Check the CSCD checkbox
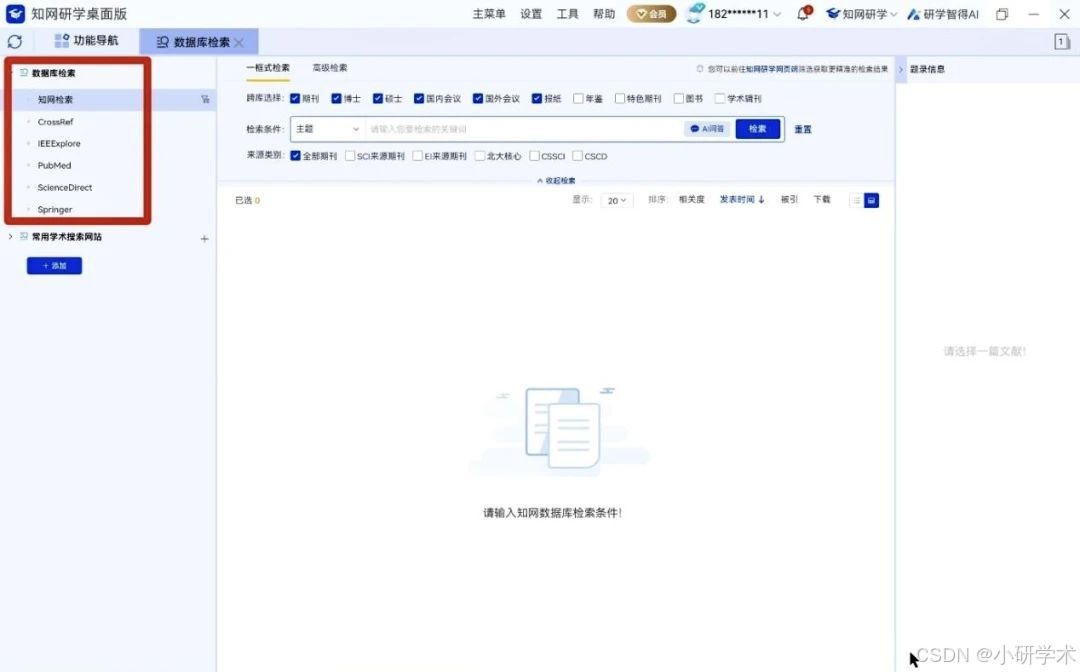 (578, 156)
